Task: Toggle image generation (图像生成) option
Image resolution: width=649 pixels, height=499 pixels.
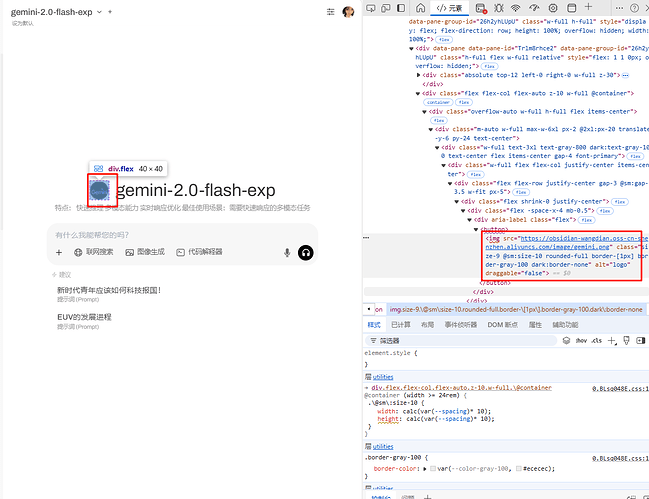Action: click(x=145, y=252)
